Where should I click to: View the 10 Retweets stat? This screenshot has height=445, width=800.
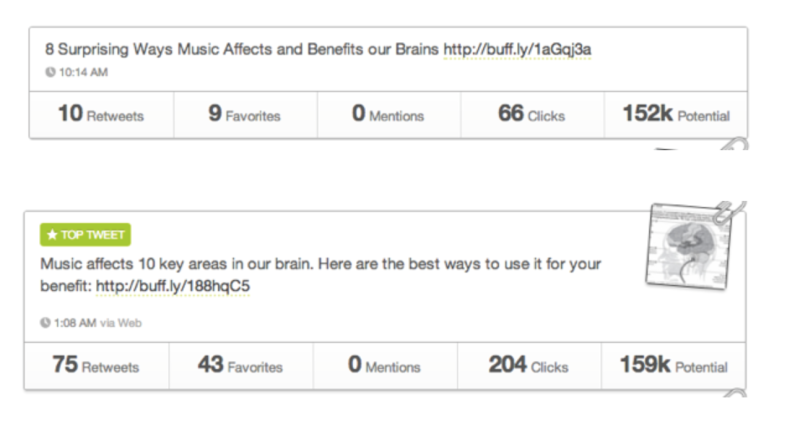[102, 114]
